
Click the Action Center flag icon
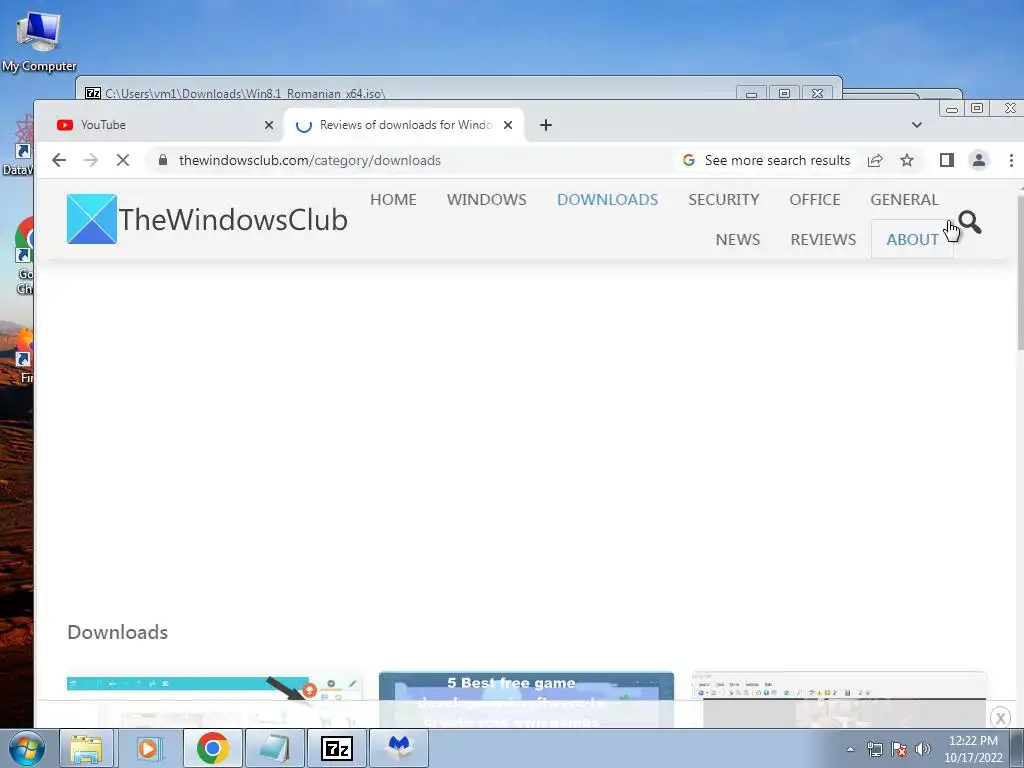coord(899,749)
